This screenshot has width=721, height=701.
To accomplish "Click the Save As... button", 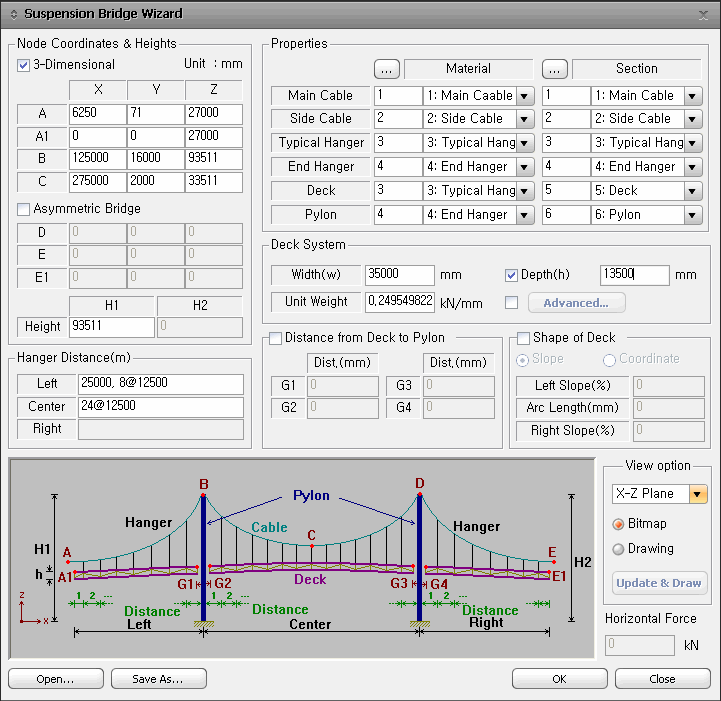I will (158, 679).
